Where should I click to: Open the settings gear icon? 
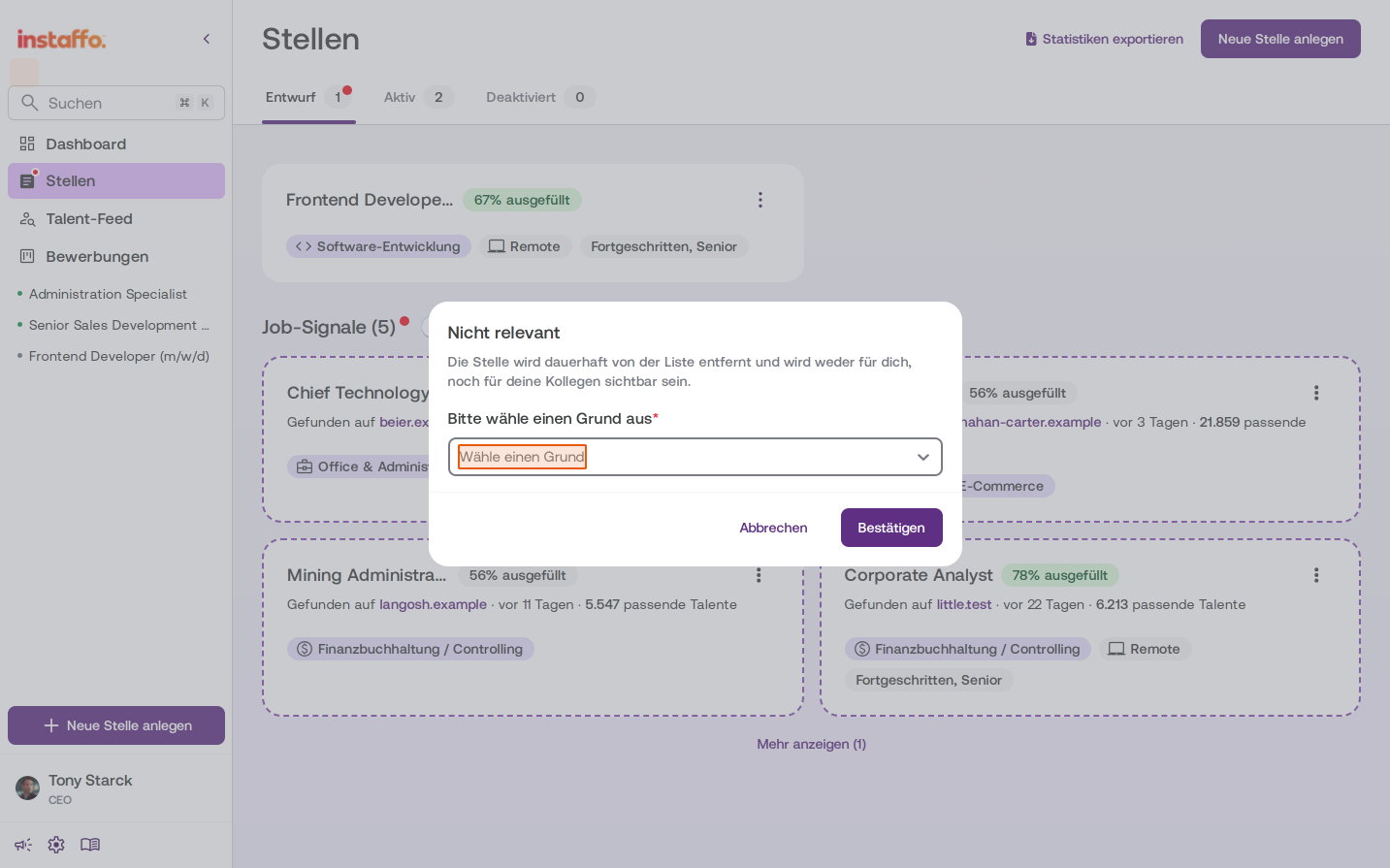56,845
